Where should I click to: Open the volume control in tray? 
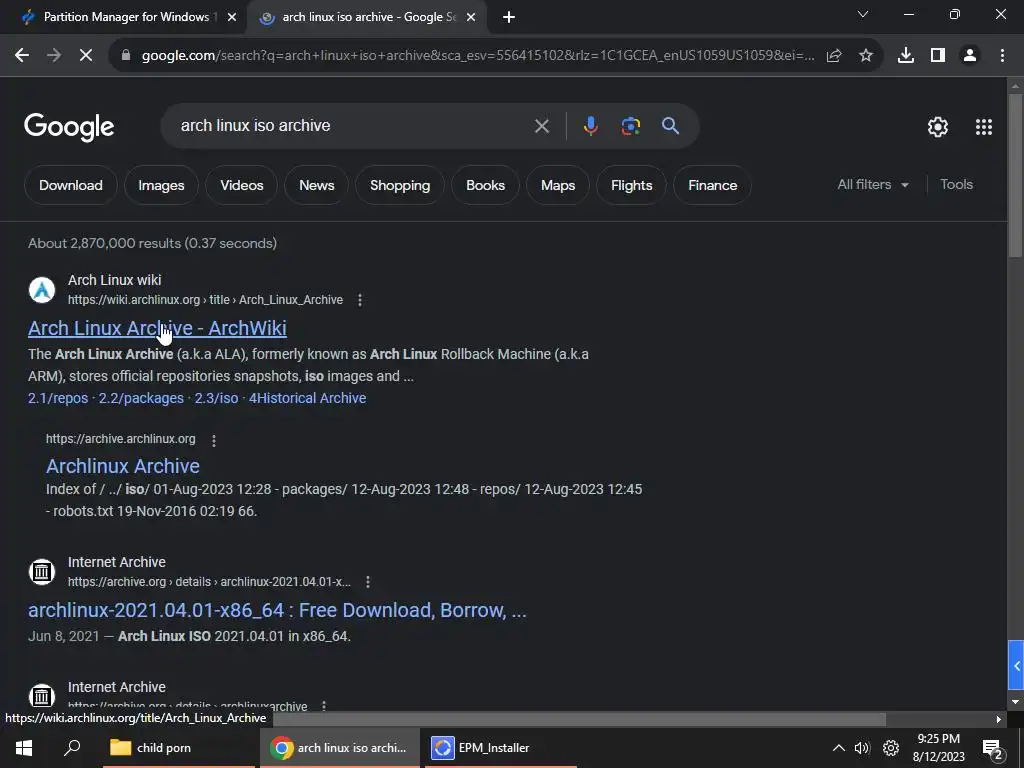(863, 748)
